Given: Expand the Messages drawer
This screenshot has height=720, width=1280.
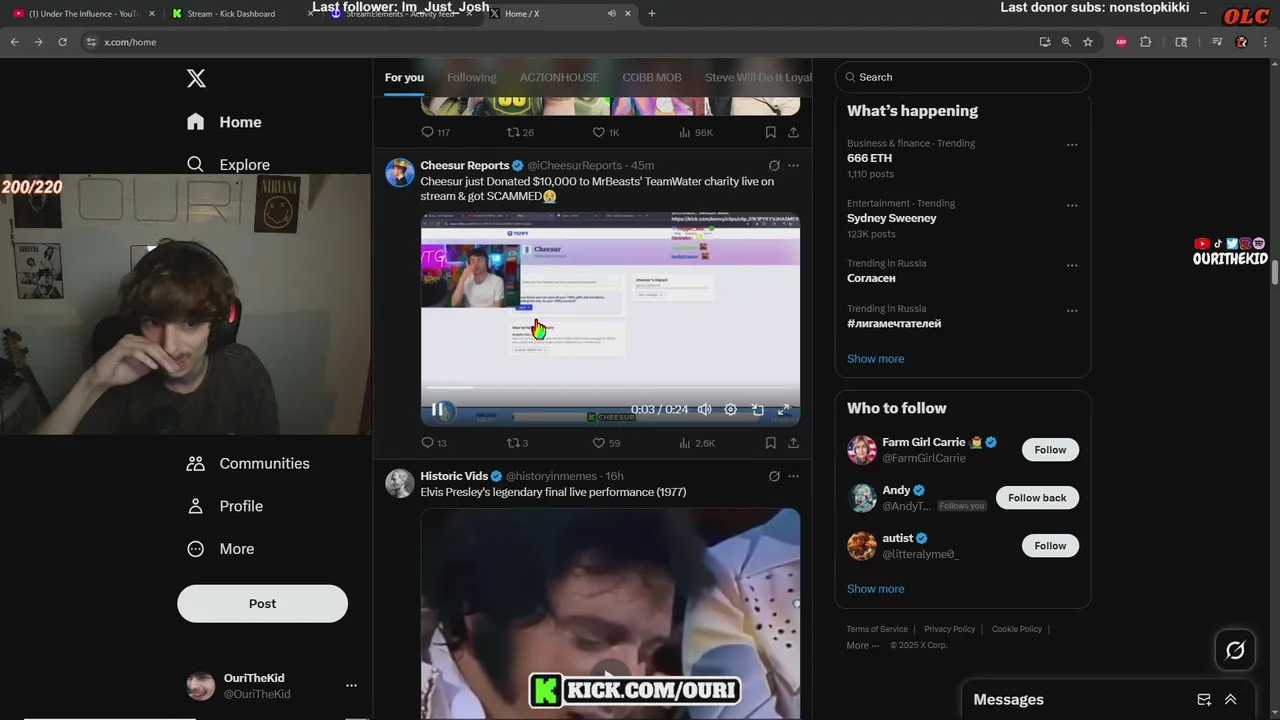Looking at the screenshot, I should 1231,700.
